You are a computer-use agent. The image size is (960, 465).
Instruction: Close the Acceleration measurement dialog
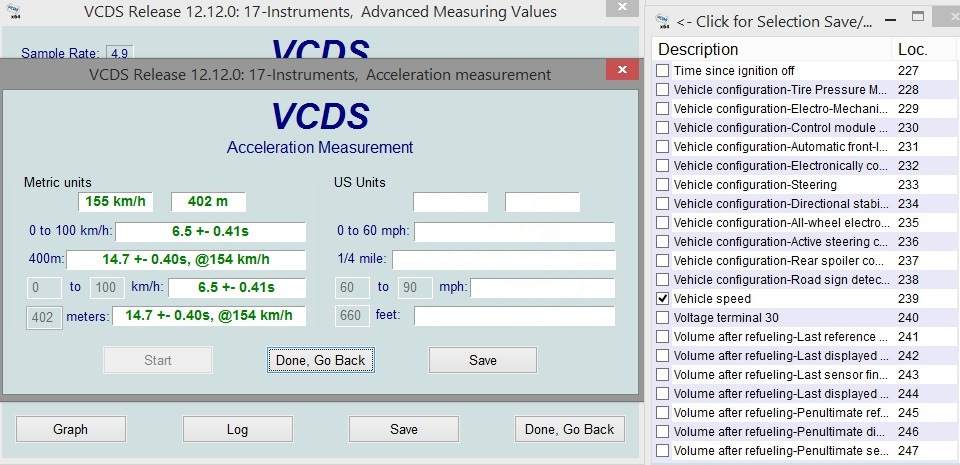tap(622, 70)
